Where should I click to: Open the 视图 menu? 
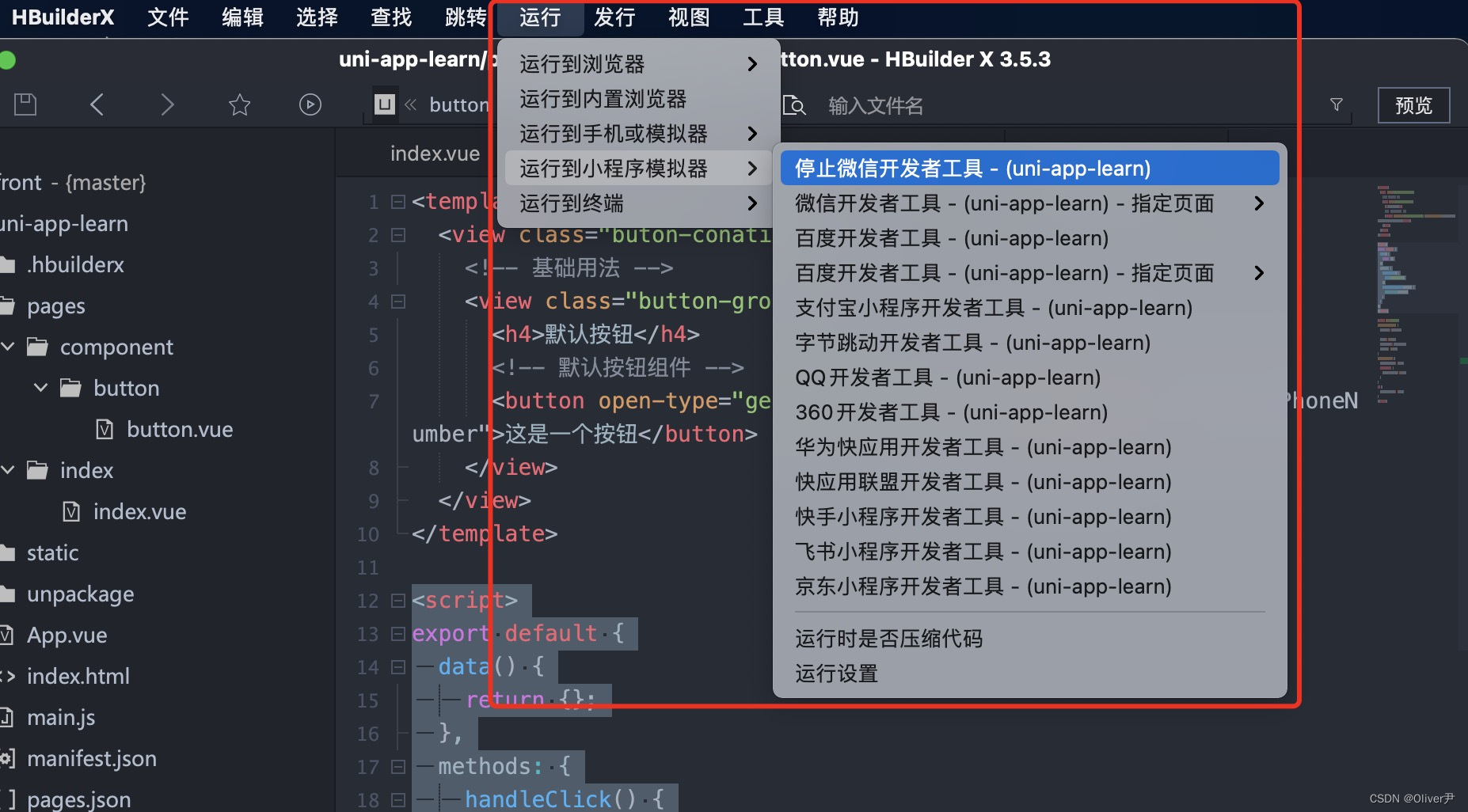689,17
